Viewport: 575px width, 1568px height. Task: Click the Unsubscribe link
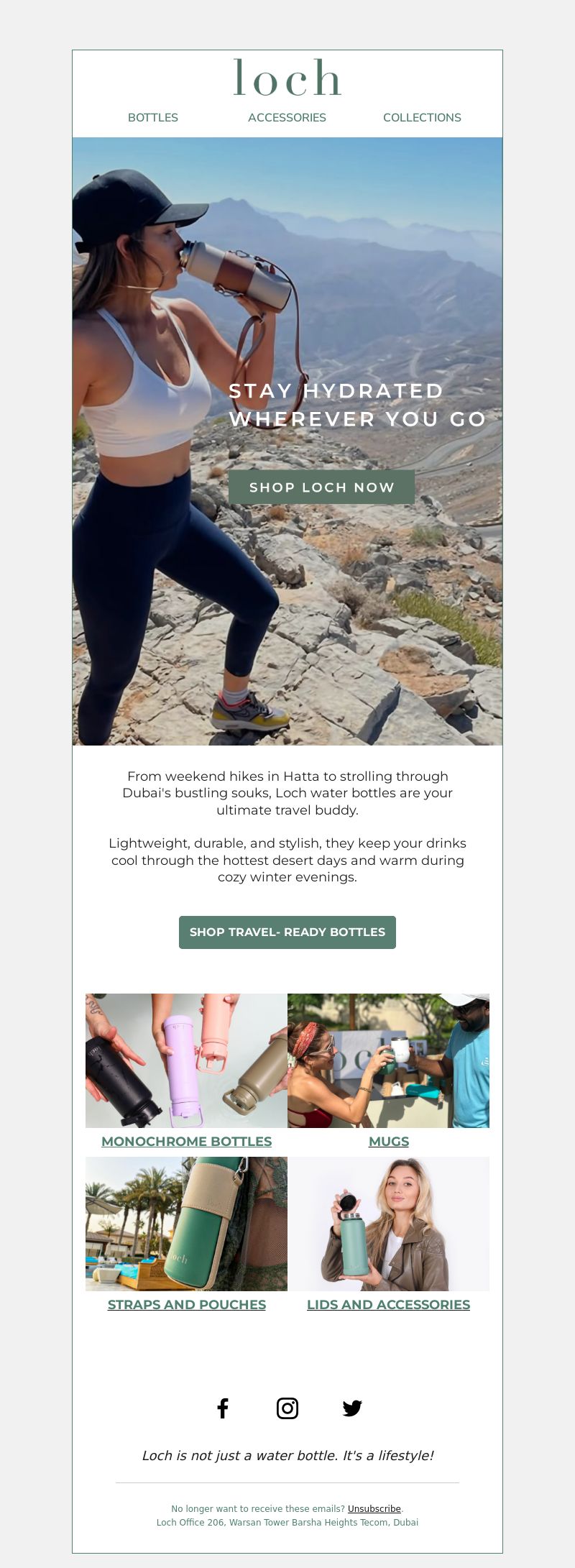374,1509
